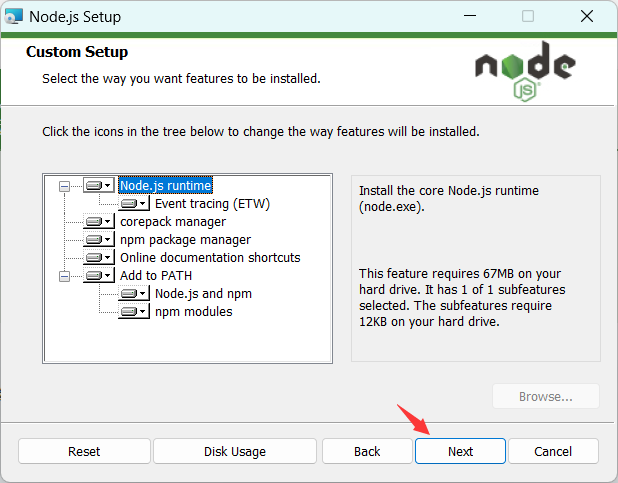618x483 pixels.
Task: Go Back to the previous step
Action: point(367,451)
